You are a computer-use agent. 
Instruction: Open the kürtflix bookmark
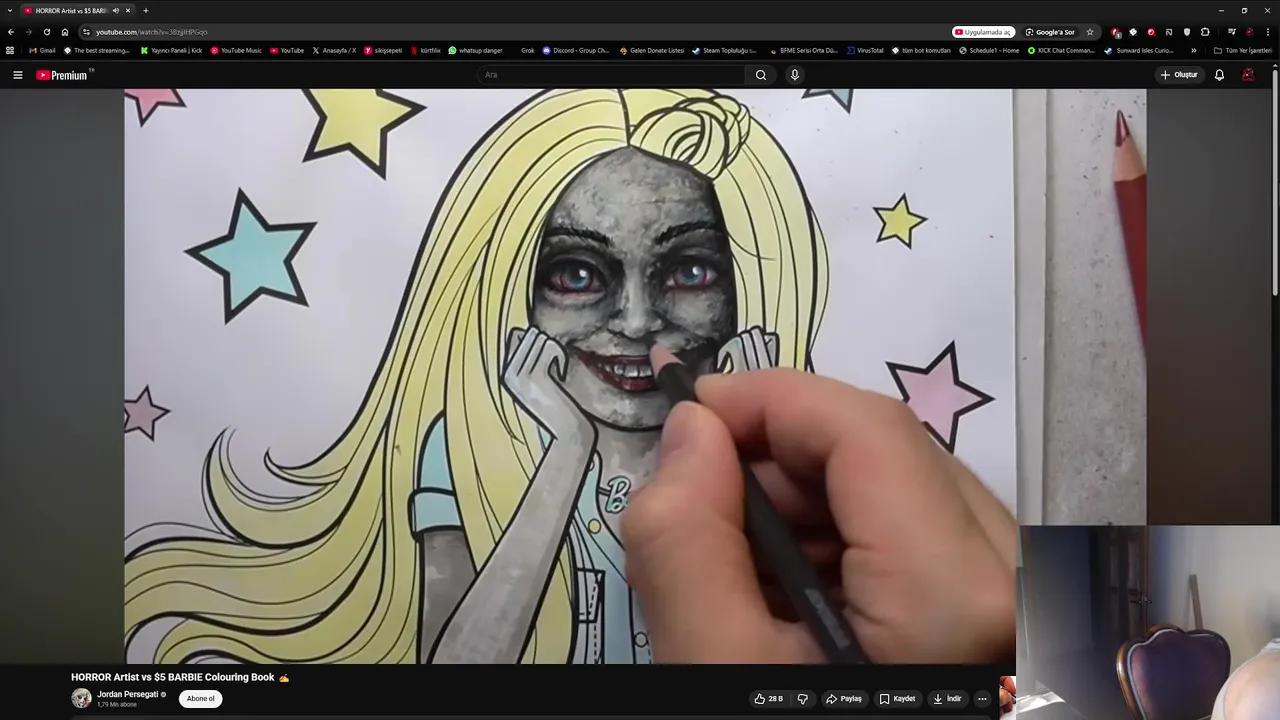(x=426, y=50)
